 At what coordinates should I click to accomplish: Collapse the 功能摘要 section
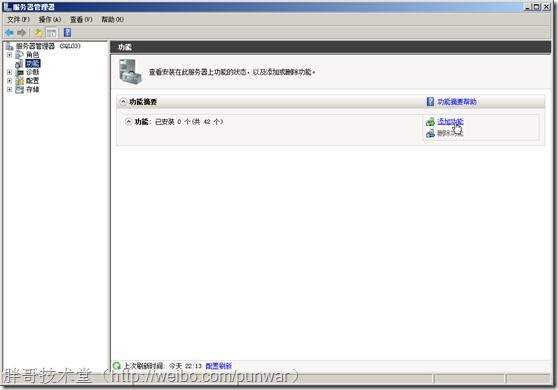coord(123,102)
